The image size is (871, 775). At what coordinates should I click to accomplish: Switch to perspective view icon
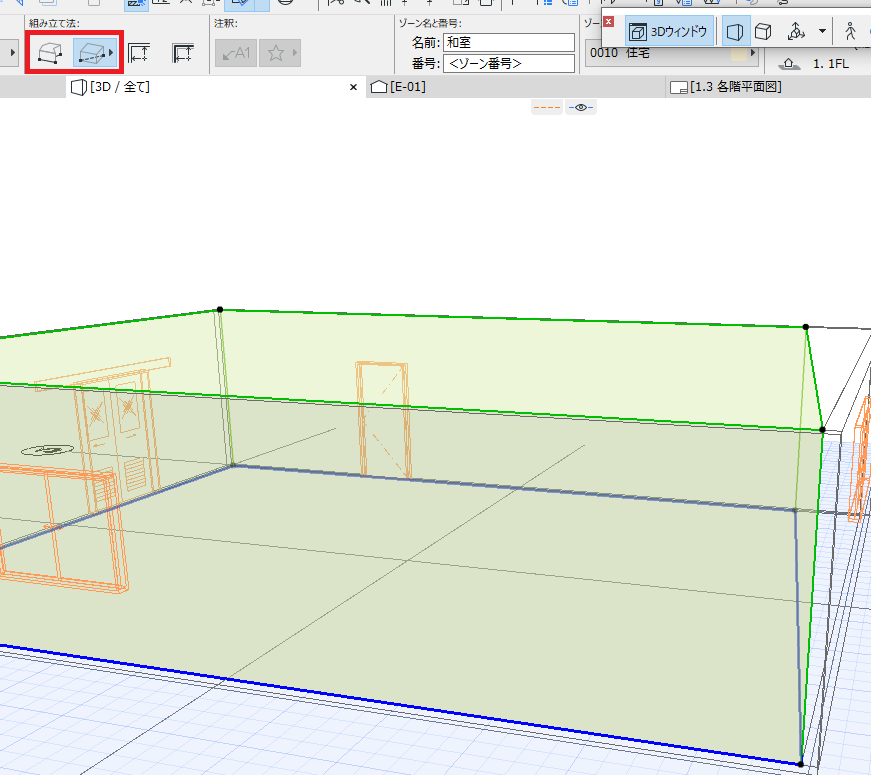[x=735, y=32]
